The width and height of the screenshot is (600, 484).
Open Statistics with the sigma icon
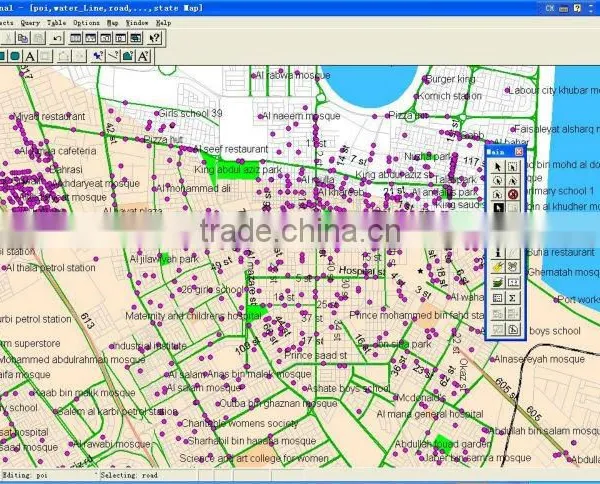(513, 298)
